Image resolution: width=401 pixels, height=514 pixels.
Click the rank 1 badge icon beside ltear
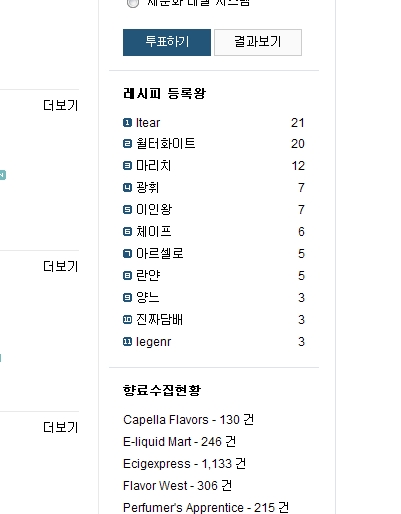127,123
